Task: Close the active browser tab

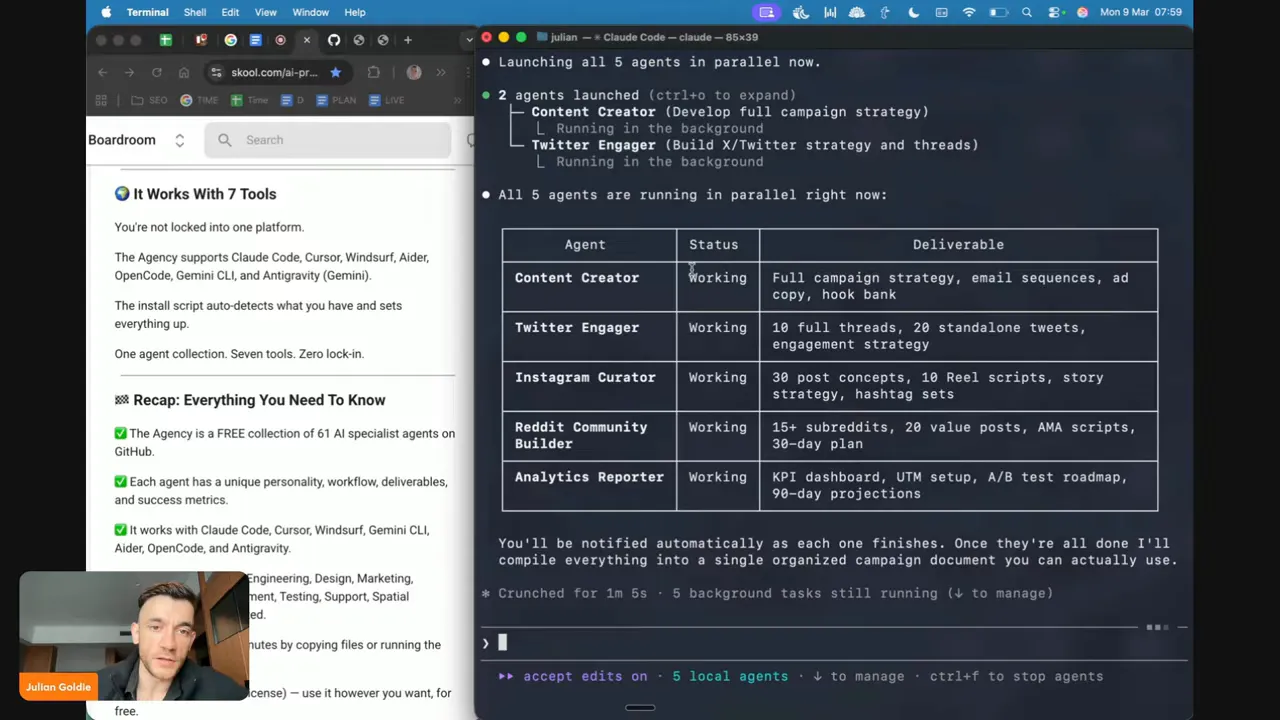Action: point(307,40)
